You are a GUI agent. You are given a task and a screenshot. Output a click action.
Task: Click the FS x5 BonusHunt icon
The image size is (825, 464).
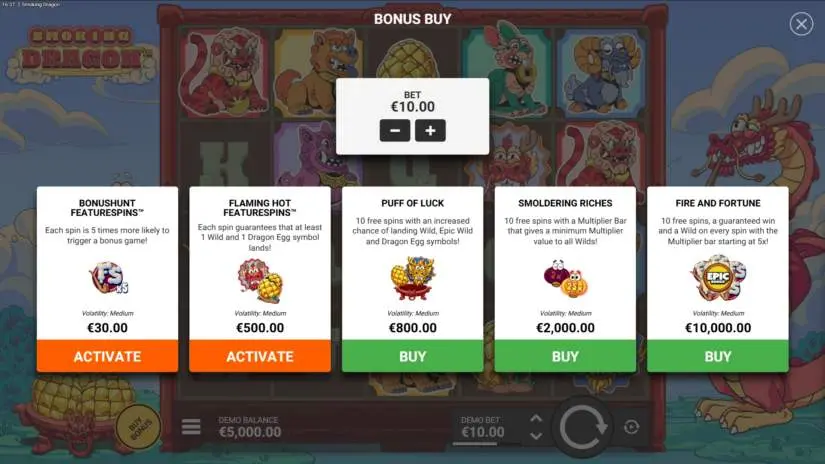pyautogui.click(x=108, y=278)
